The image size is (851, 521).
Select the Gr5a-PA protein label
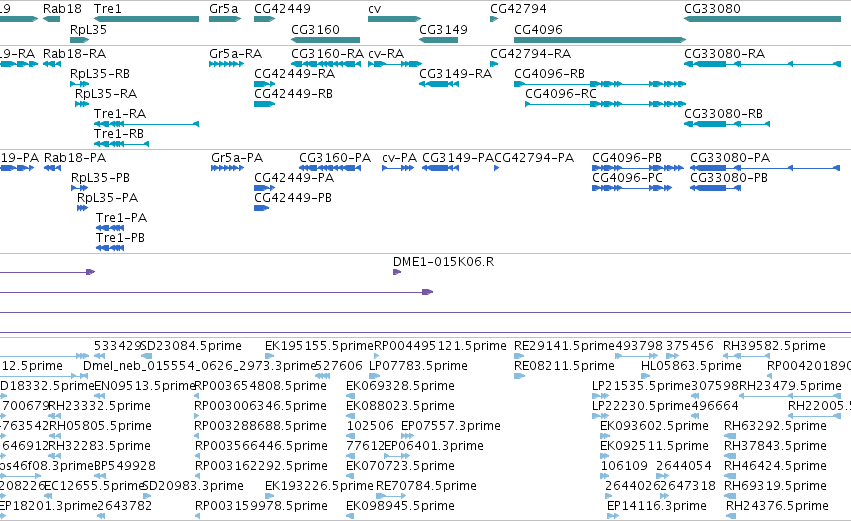237,158
